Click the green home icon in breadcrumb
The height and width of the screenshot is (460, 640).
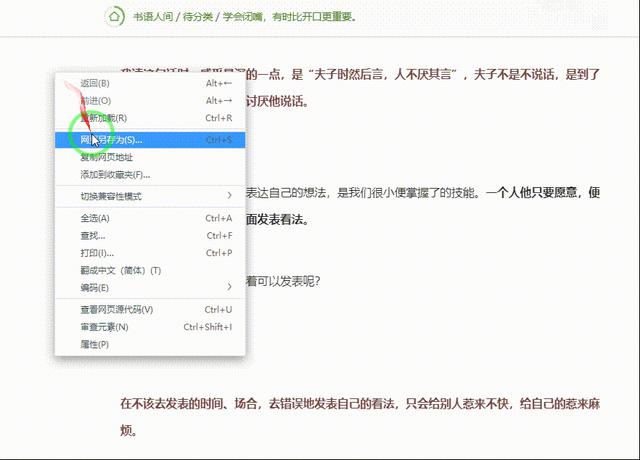[x=114, y=16]
